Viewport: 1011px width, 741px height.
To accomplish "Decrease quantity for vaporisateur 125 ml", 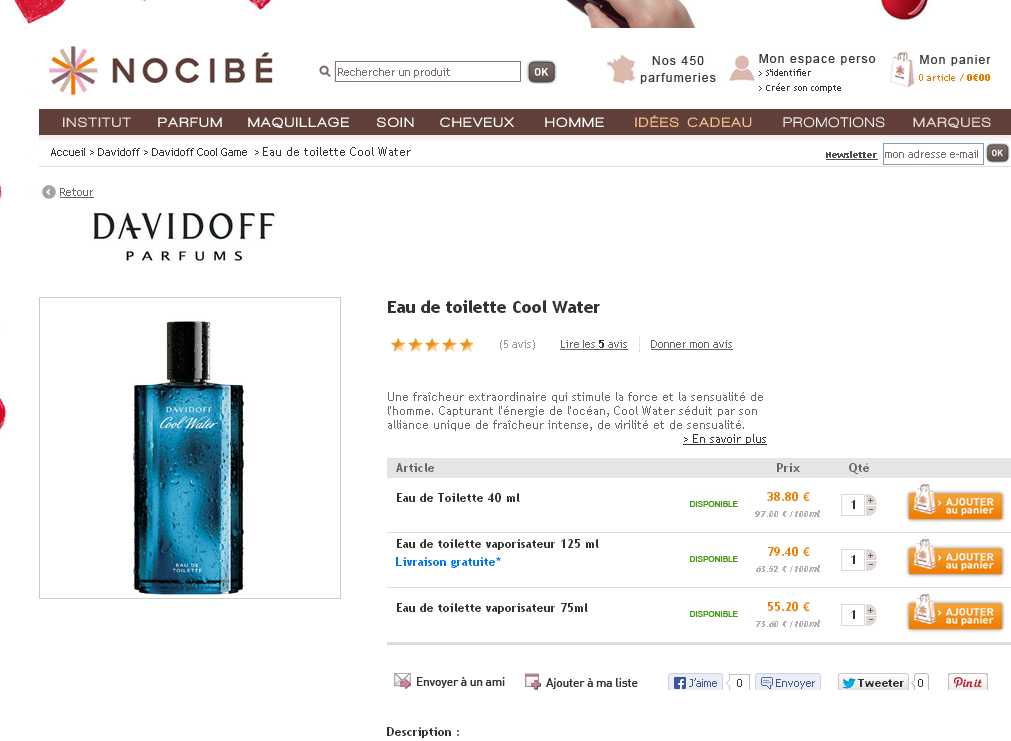I will [x=870, y=565].
